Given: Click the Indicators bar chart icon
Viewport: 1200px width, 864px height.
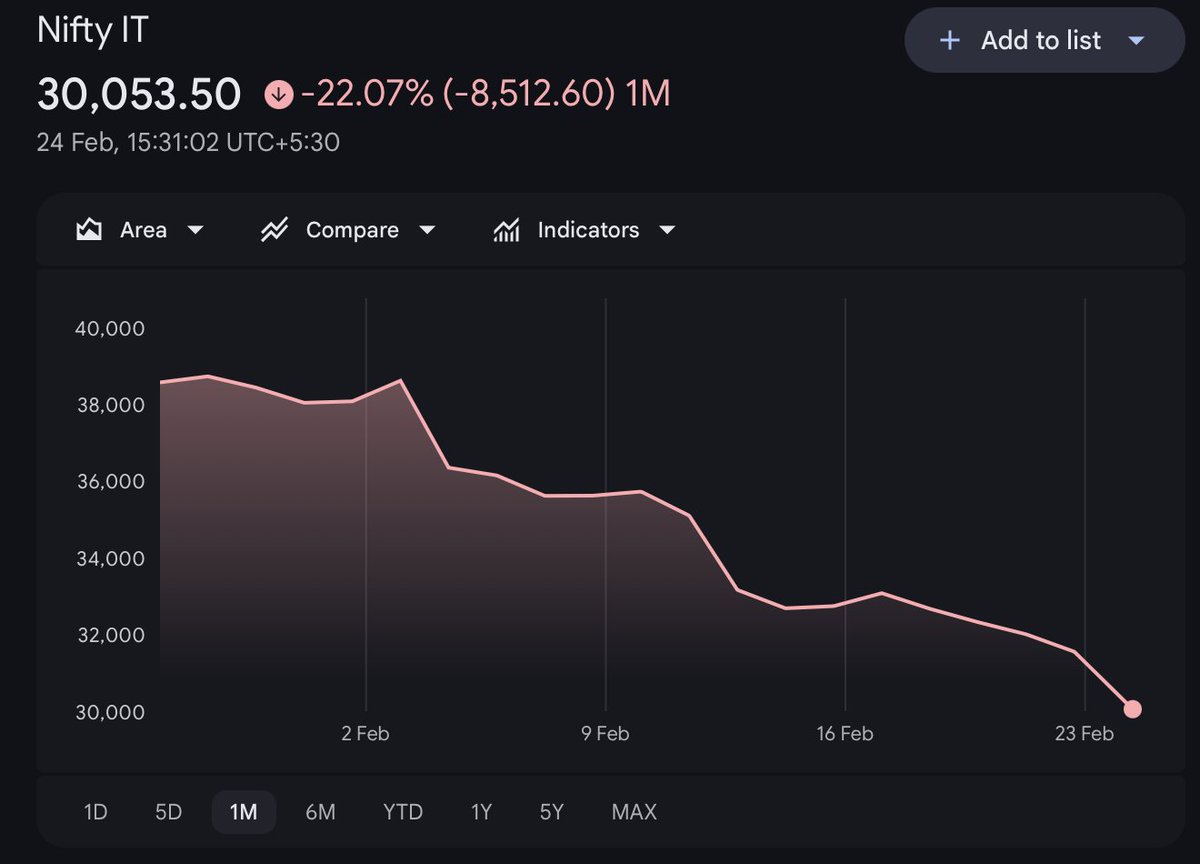Looking at the screenshot, I should [x=506, y=230].
